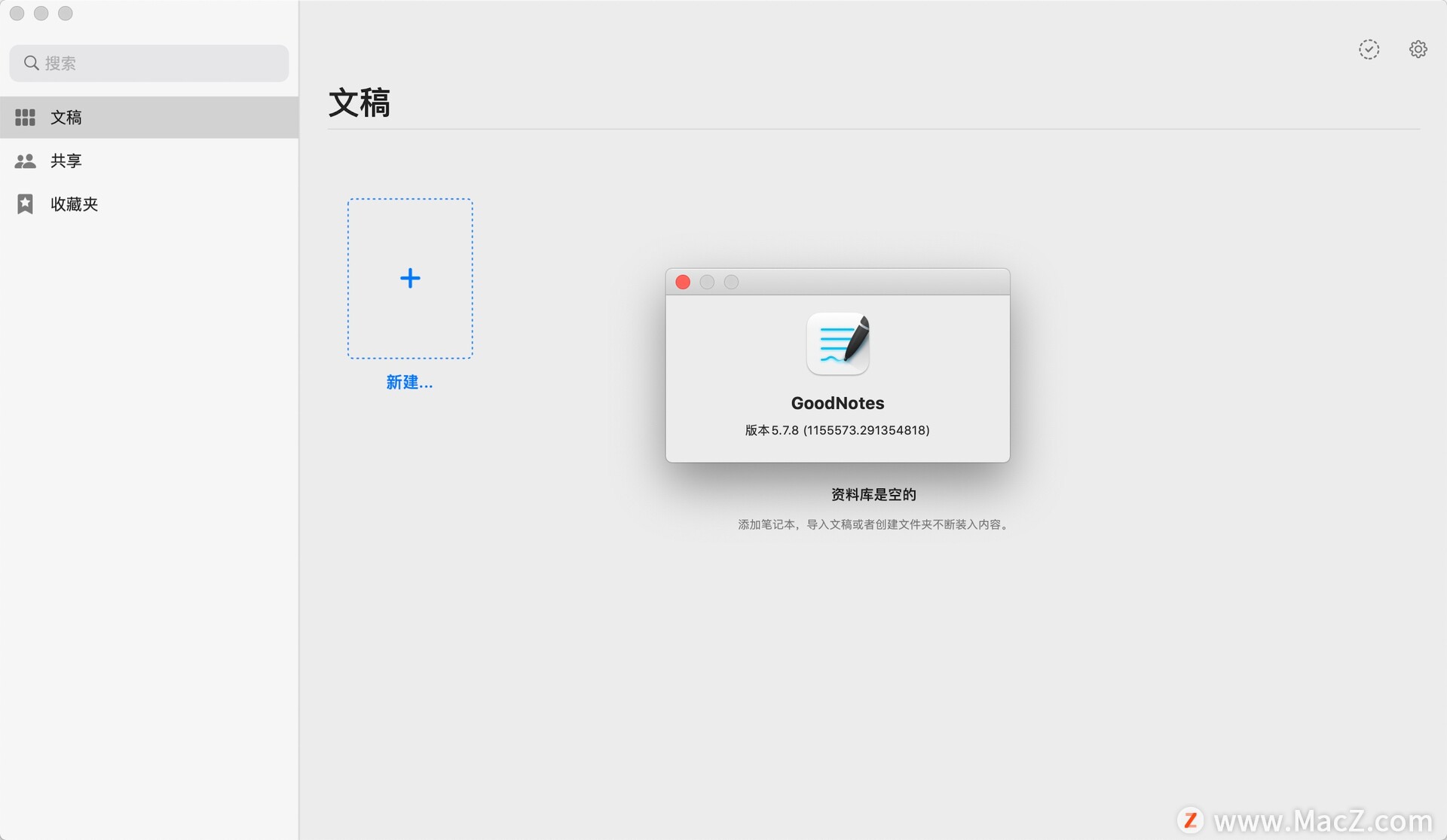Click the bookmark star icon beside 收藏夹
This screenshot has width=1447, height=840.
25,204
